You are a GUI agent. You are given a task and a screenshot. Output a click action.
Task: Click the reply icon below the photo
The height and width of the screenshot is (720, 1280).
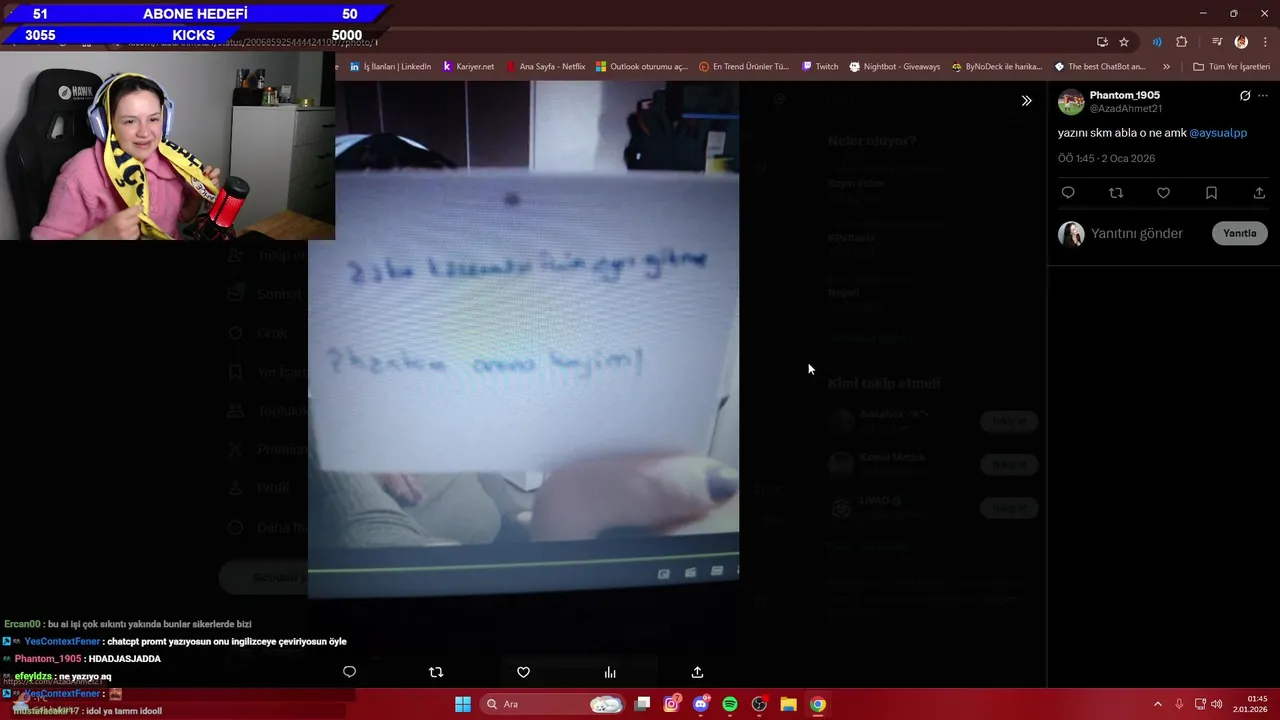point(349,672)
